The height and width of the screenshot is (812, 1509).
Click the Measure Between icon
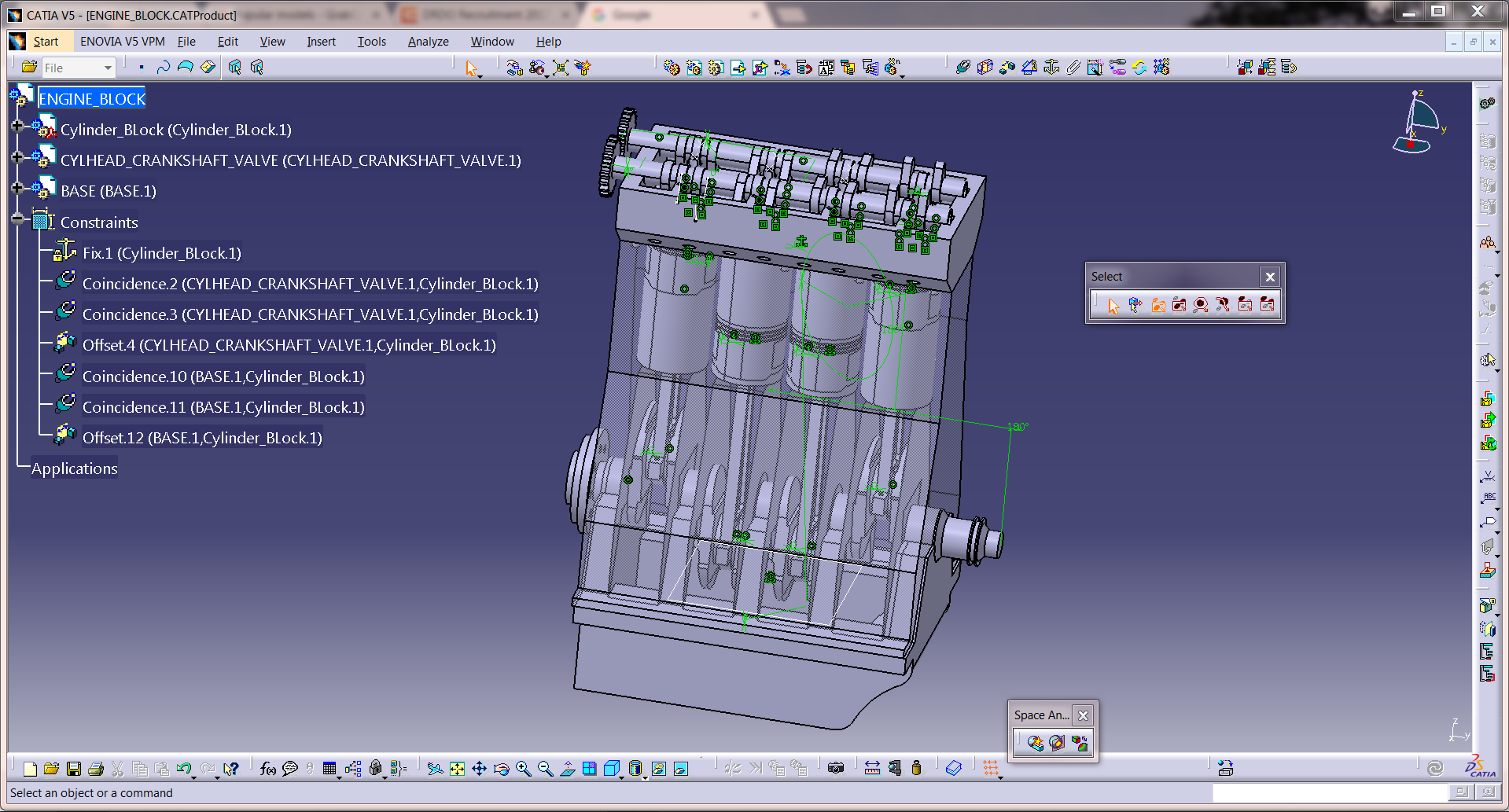(872, 769)
